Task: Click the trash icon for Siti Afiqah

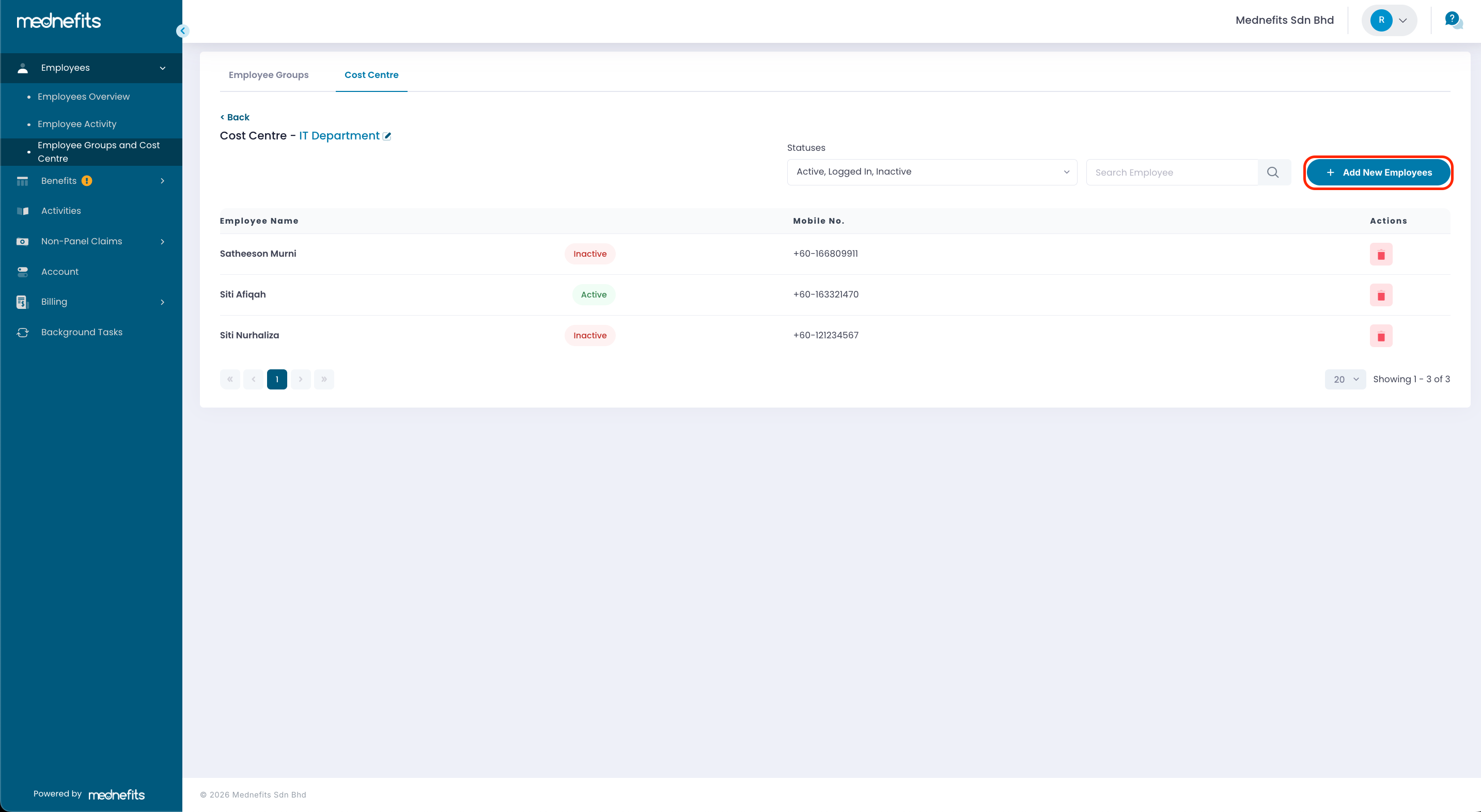Action: click(x=1381, y=295)
